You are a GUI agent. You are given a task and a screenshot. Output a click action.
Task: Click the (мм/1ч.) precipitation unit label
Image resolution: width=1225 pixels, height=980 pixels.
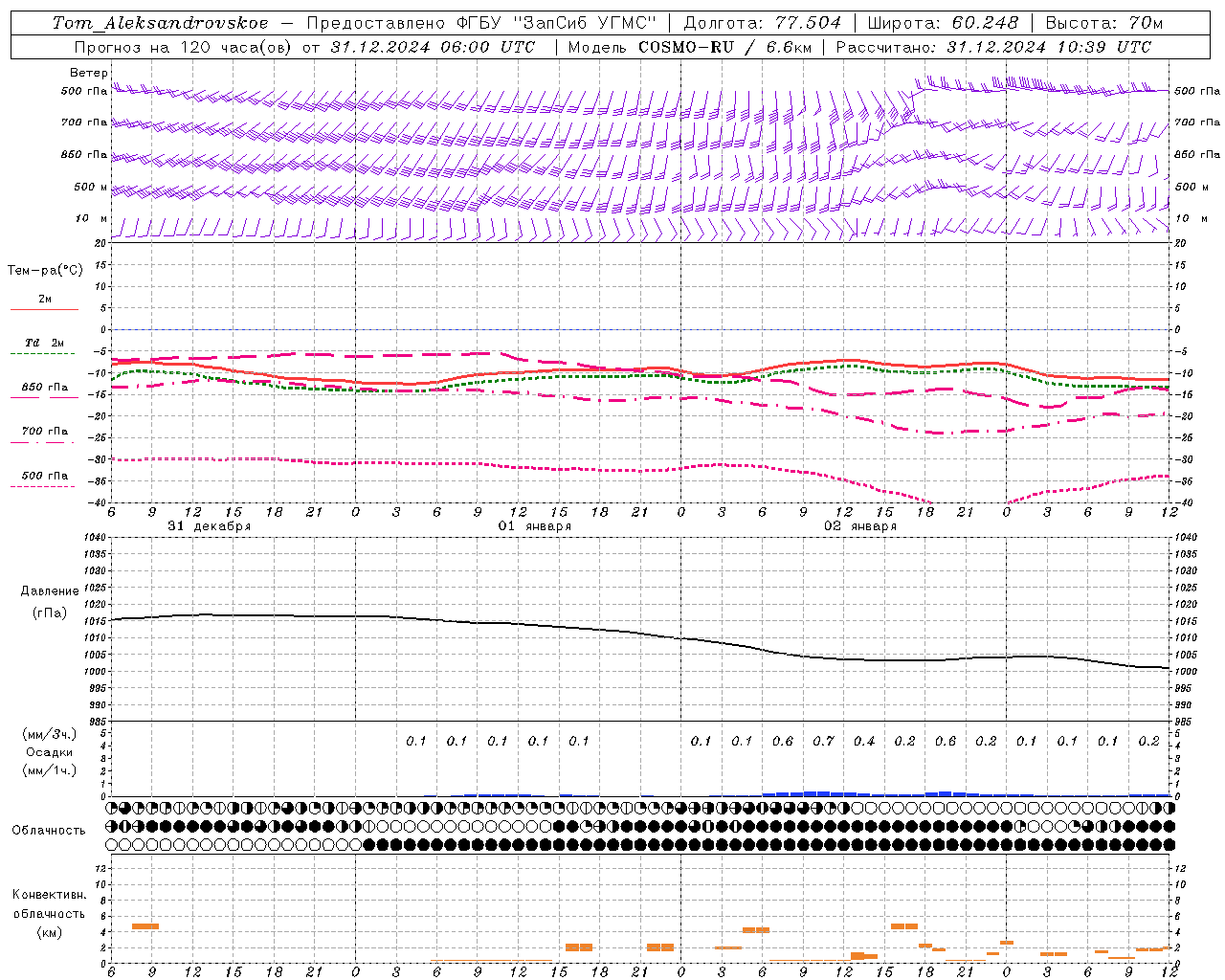pos(49,770)
